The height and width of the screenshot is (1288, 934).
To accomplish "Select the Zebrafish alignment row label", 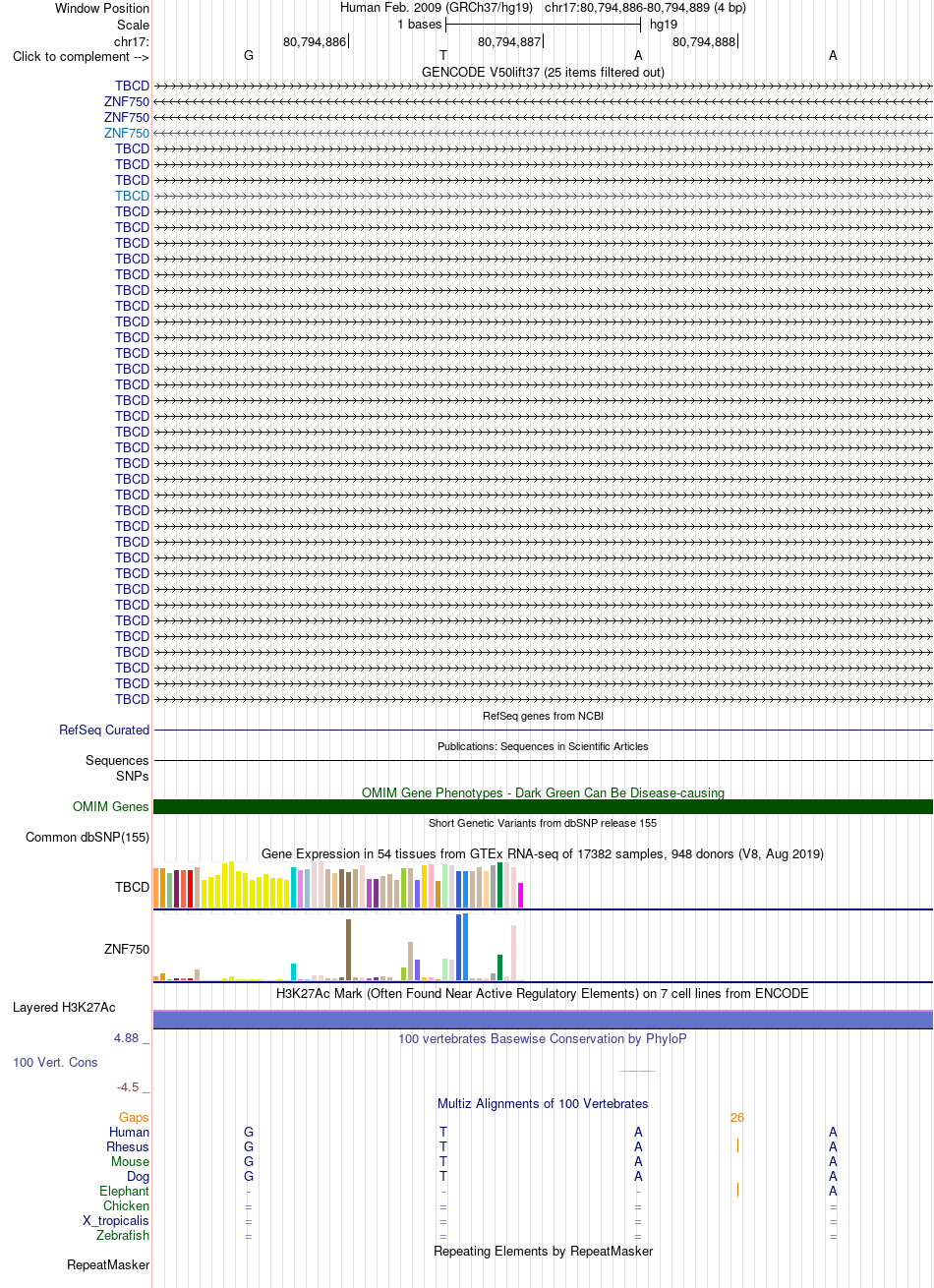I will pyautogui.click(x=124, y=1236).
